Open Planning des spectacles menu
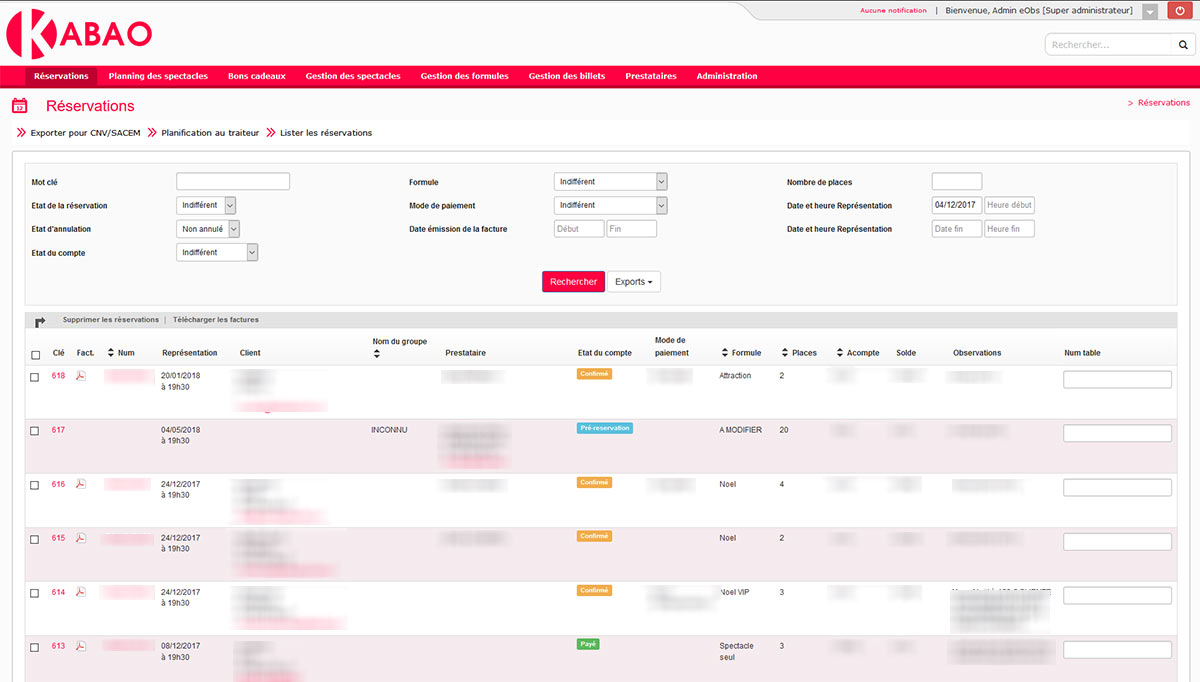 tap(158, 76)
